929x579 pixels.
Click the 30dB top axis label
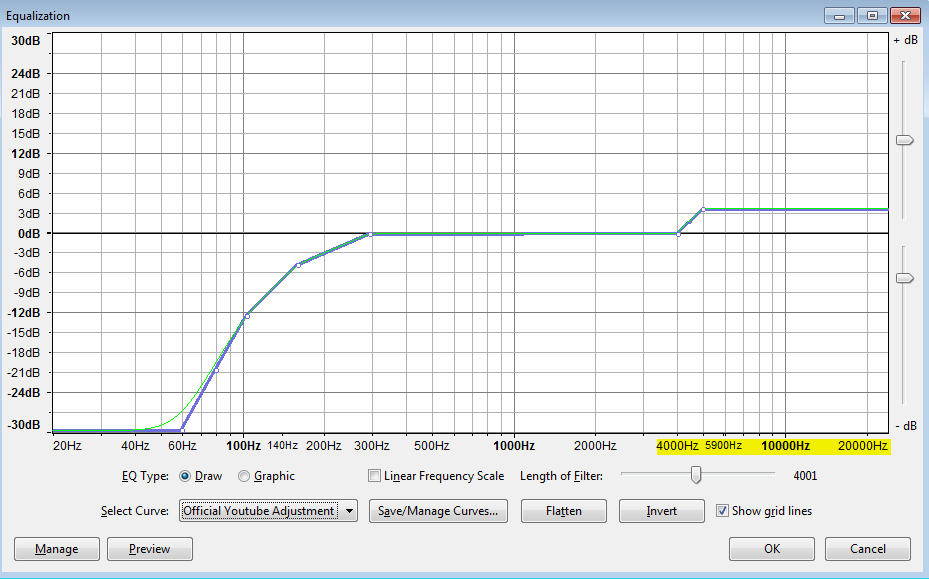[25, 40]
